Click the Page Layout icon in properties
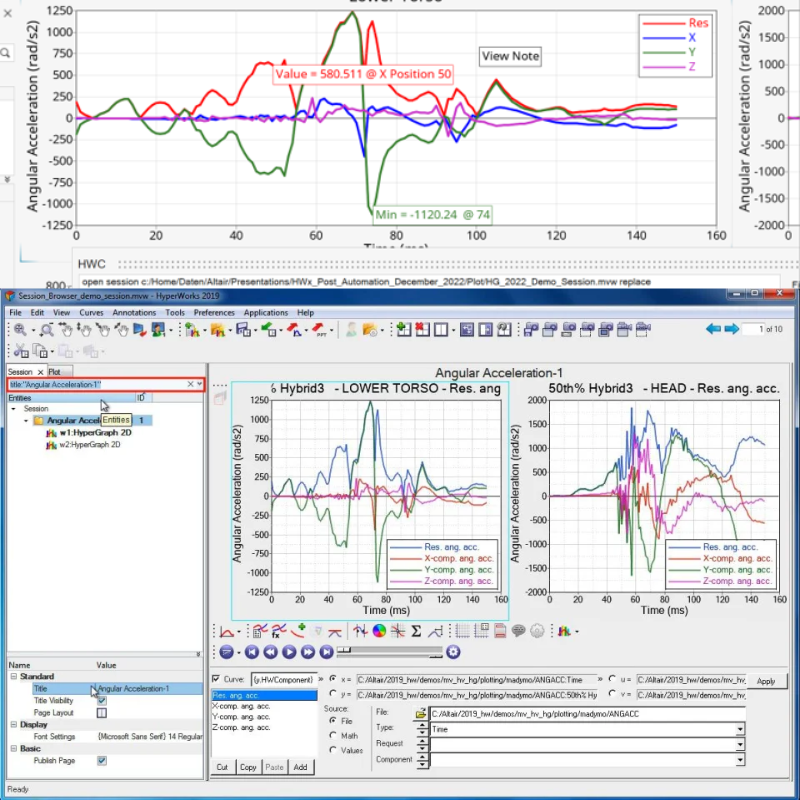This screenshot has height=800, width=800. coord(101,713)
